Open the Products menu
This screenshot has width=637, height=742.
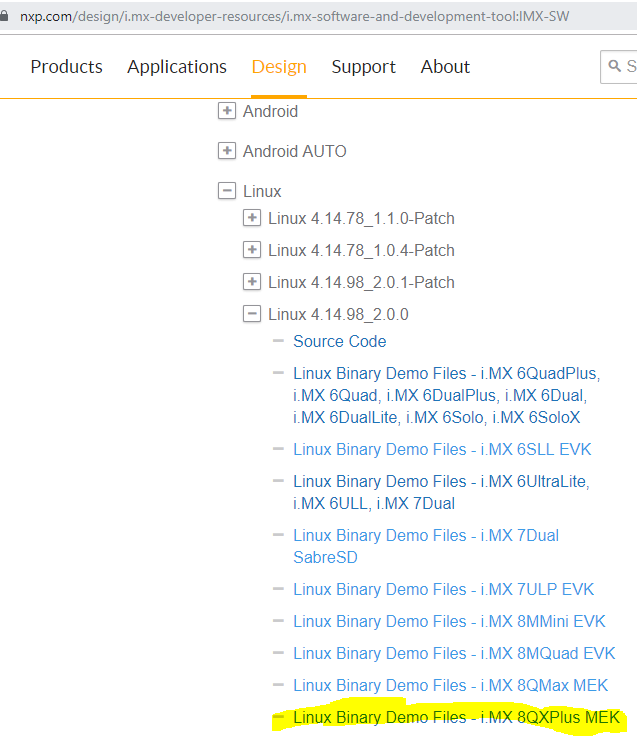coord(66,67)
